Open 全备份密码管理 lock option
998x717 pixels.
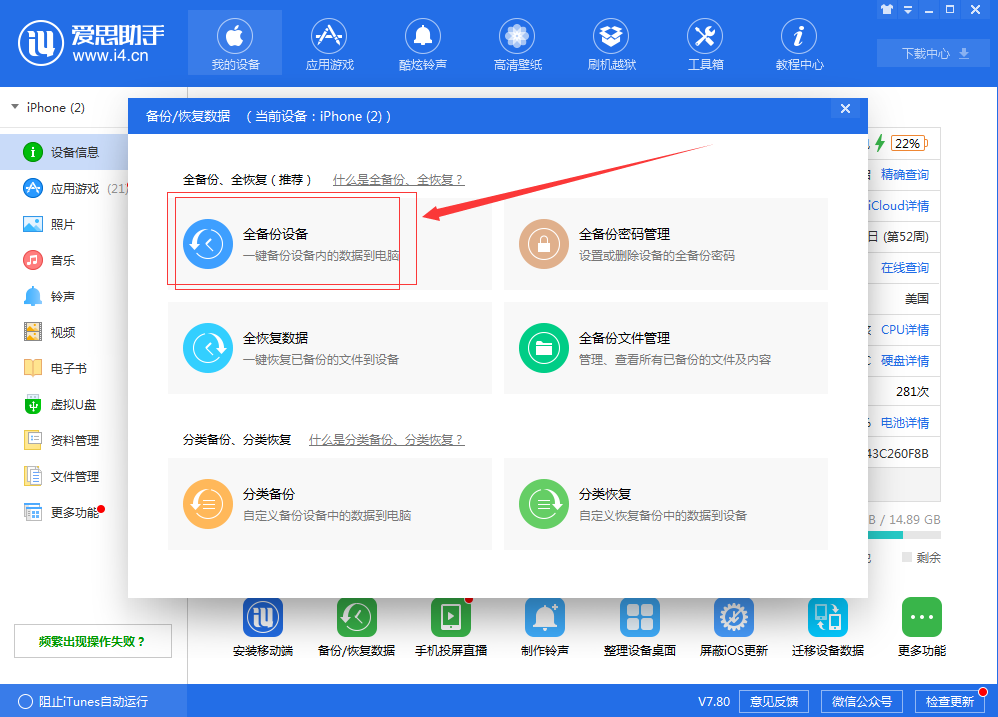[666, 244]
